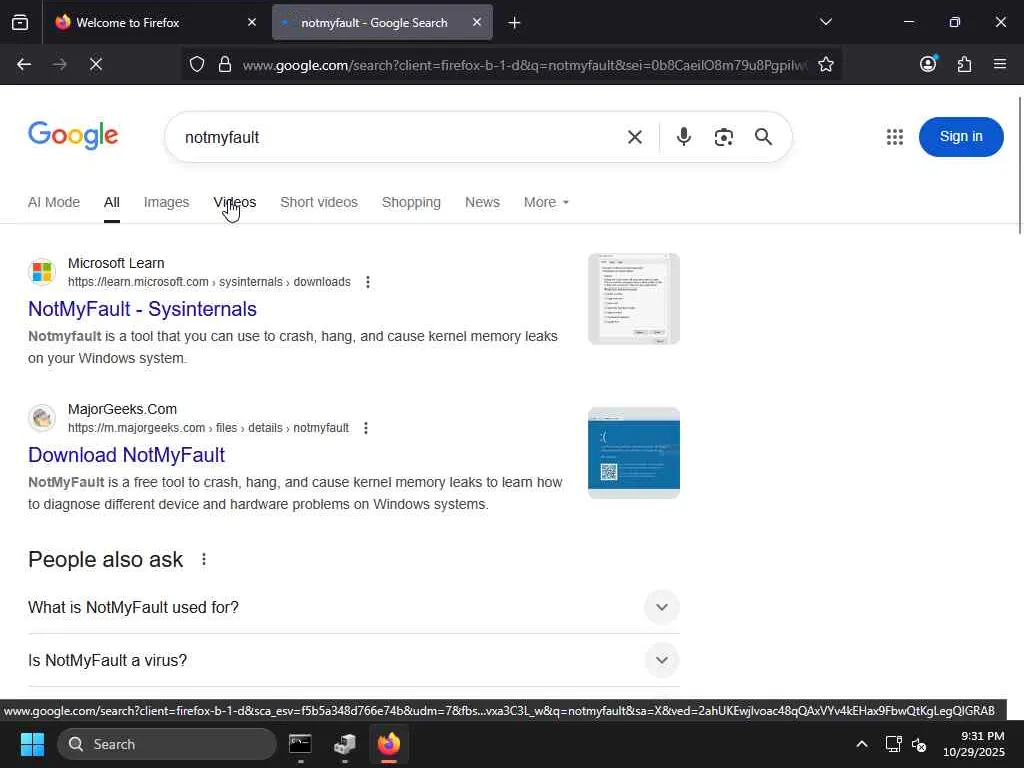Open Short videos results
The width and height of the screenshot is (1024, 768).
tap(319, 202)
